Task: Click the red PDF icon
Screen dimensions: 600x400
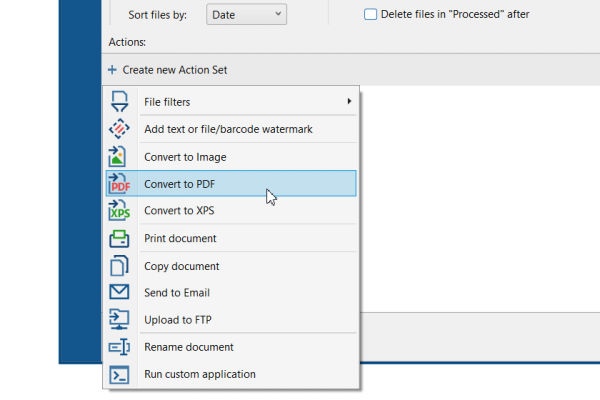Action: tap(119, 183)
